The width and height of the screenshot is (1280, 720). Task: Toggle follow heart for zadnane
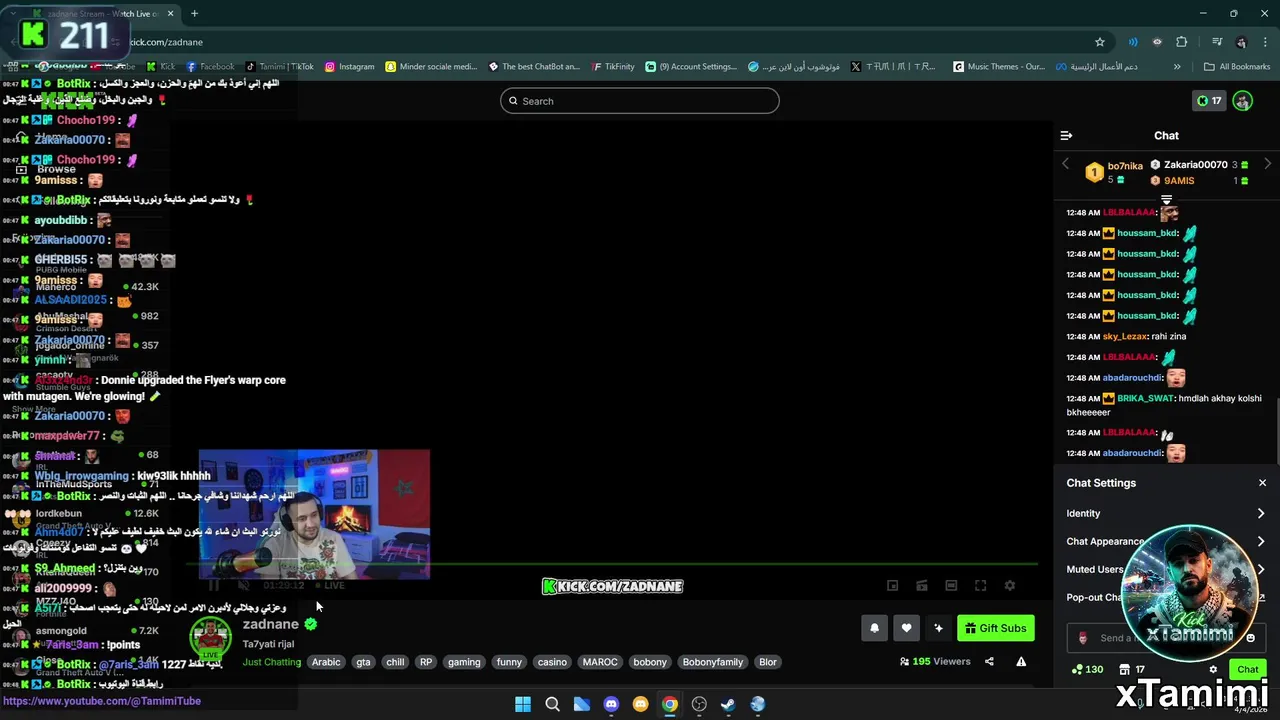tap(906, 628)
